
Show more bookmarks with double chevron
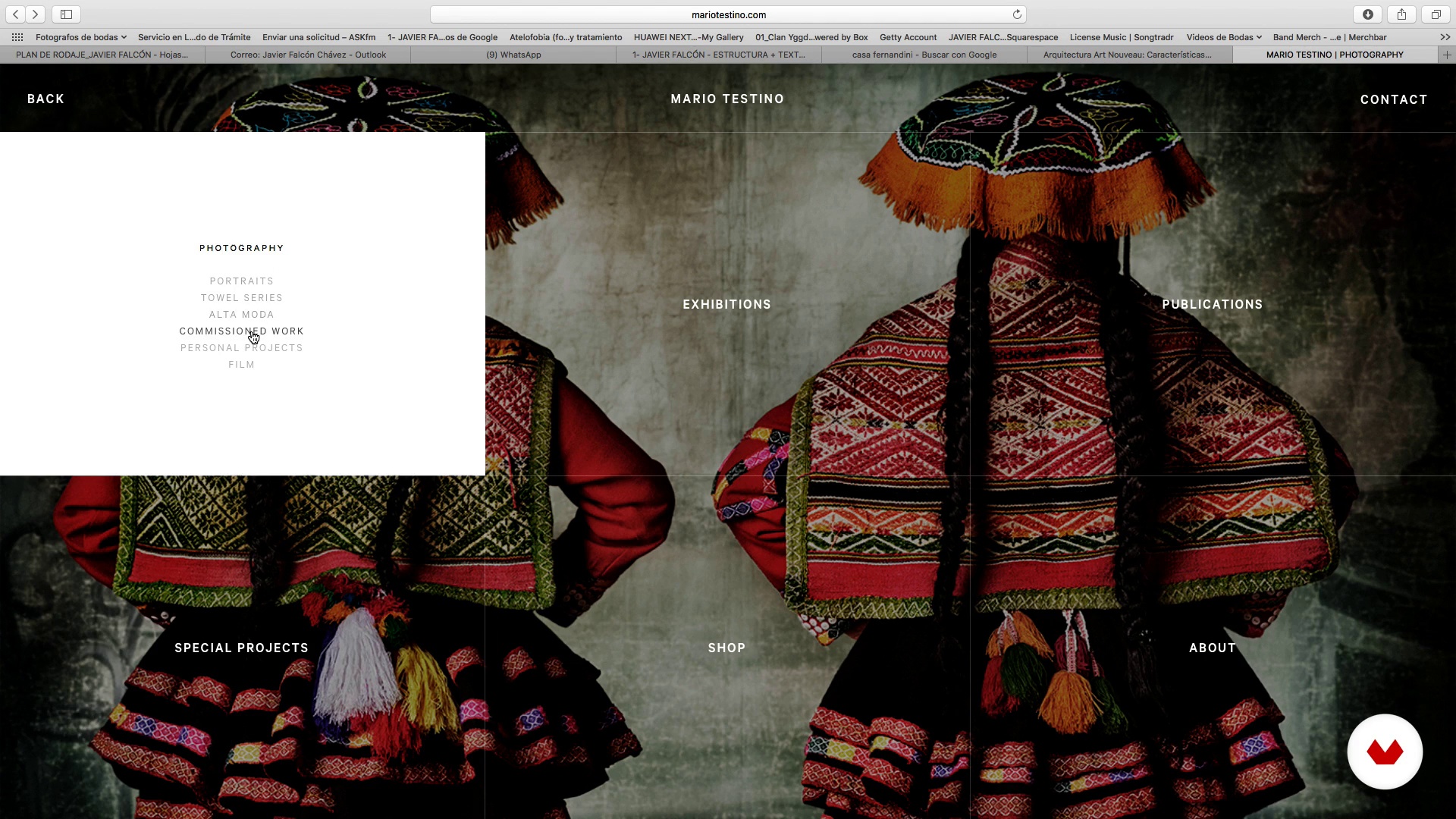coord(1445,37)
